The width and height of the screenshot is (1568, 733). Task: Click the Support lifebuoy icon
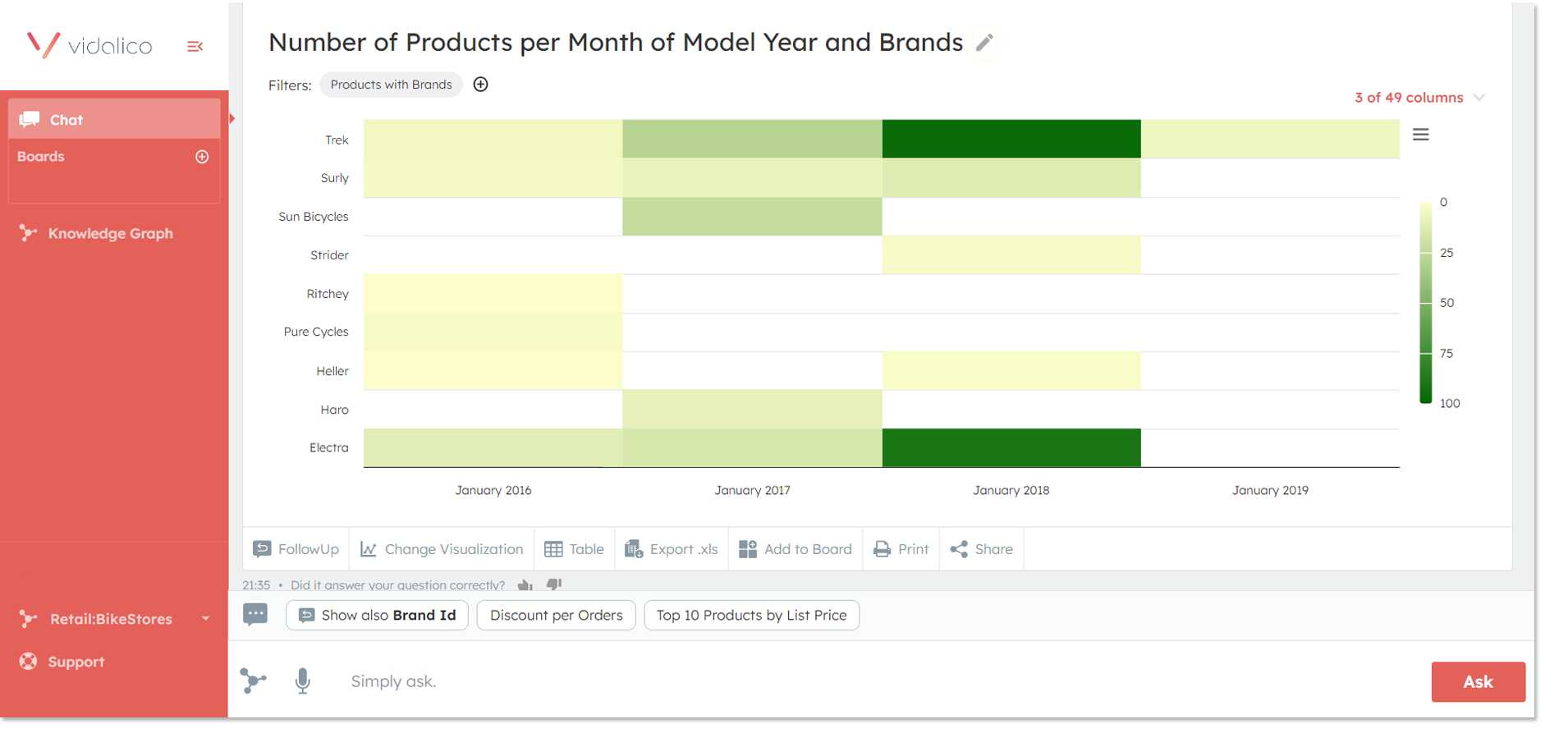(28, 662)
